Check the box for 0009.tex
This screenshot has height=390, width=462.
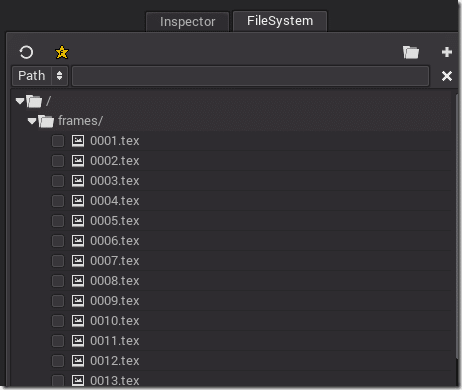[58, 301]
